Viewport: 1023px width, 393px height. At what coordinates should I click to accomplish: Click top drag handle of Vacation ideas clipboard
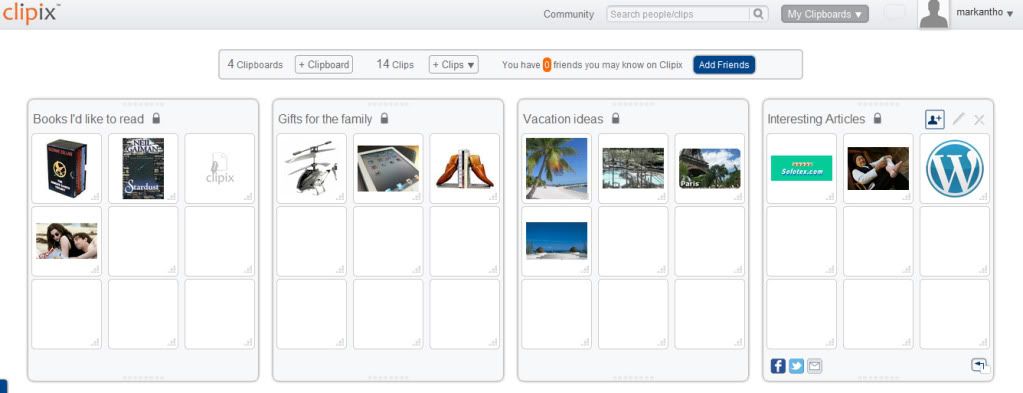[x=633, y=103]
